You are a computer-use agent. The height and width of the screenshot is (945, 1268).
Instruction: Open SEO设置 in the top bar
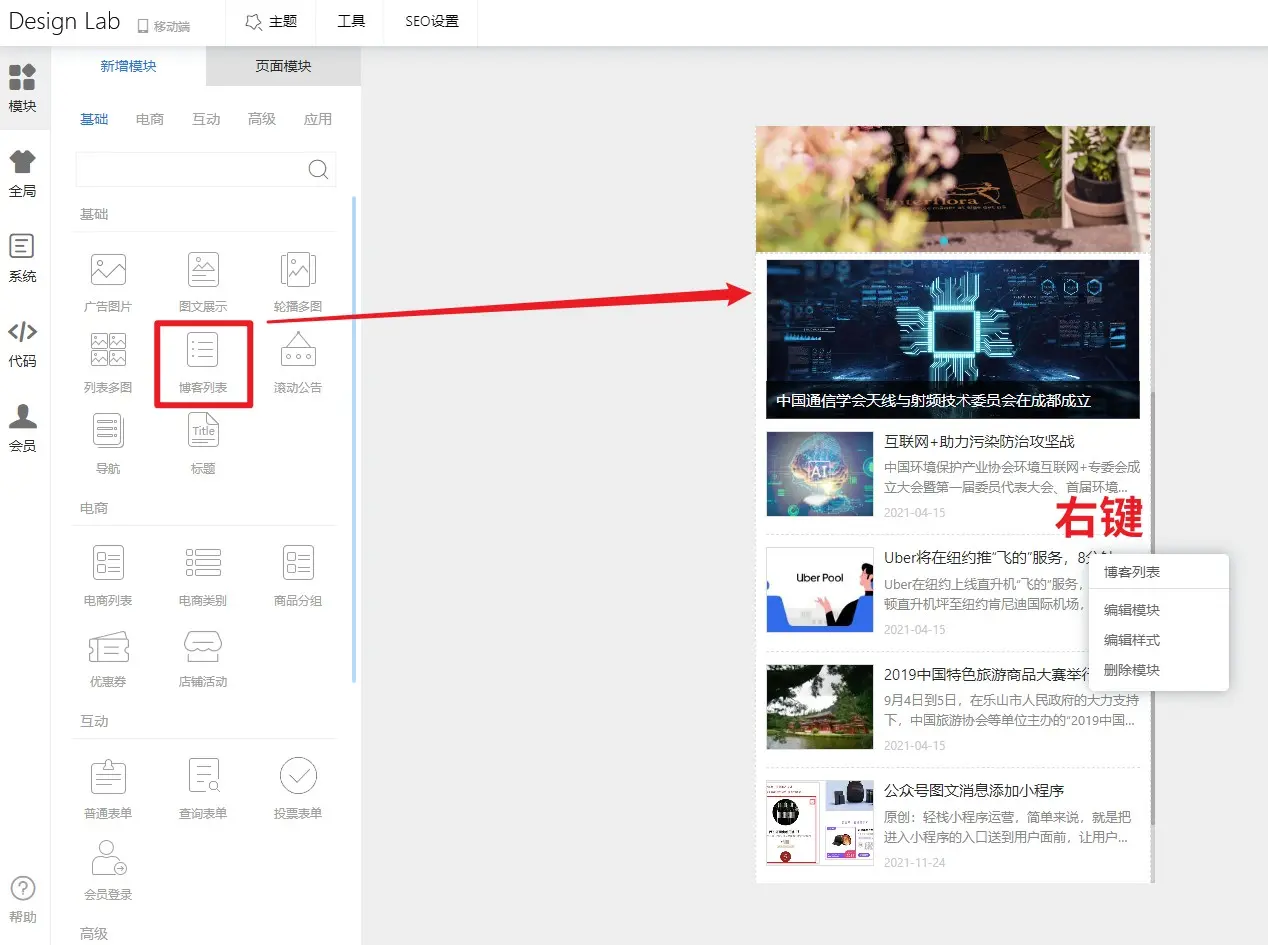431,22
